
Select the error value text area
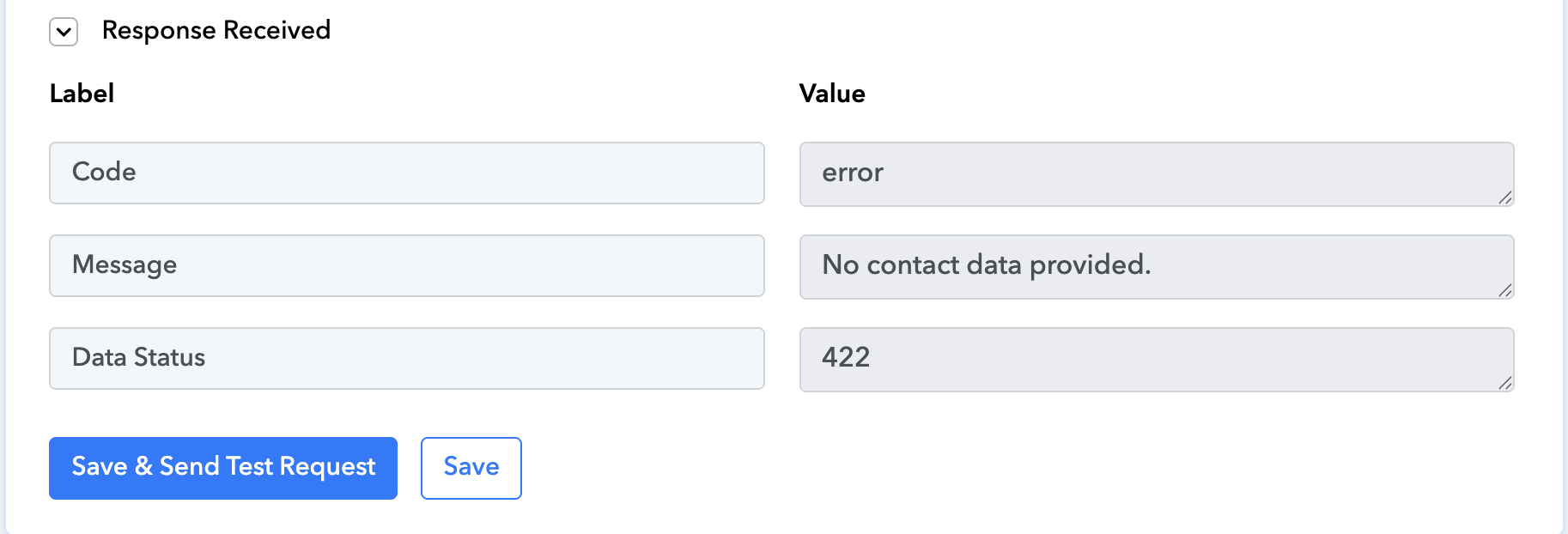tap(1157, 174)
